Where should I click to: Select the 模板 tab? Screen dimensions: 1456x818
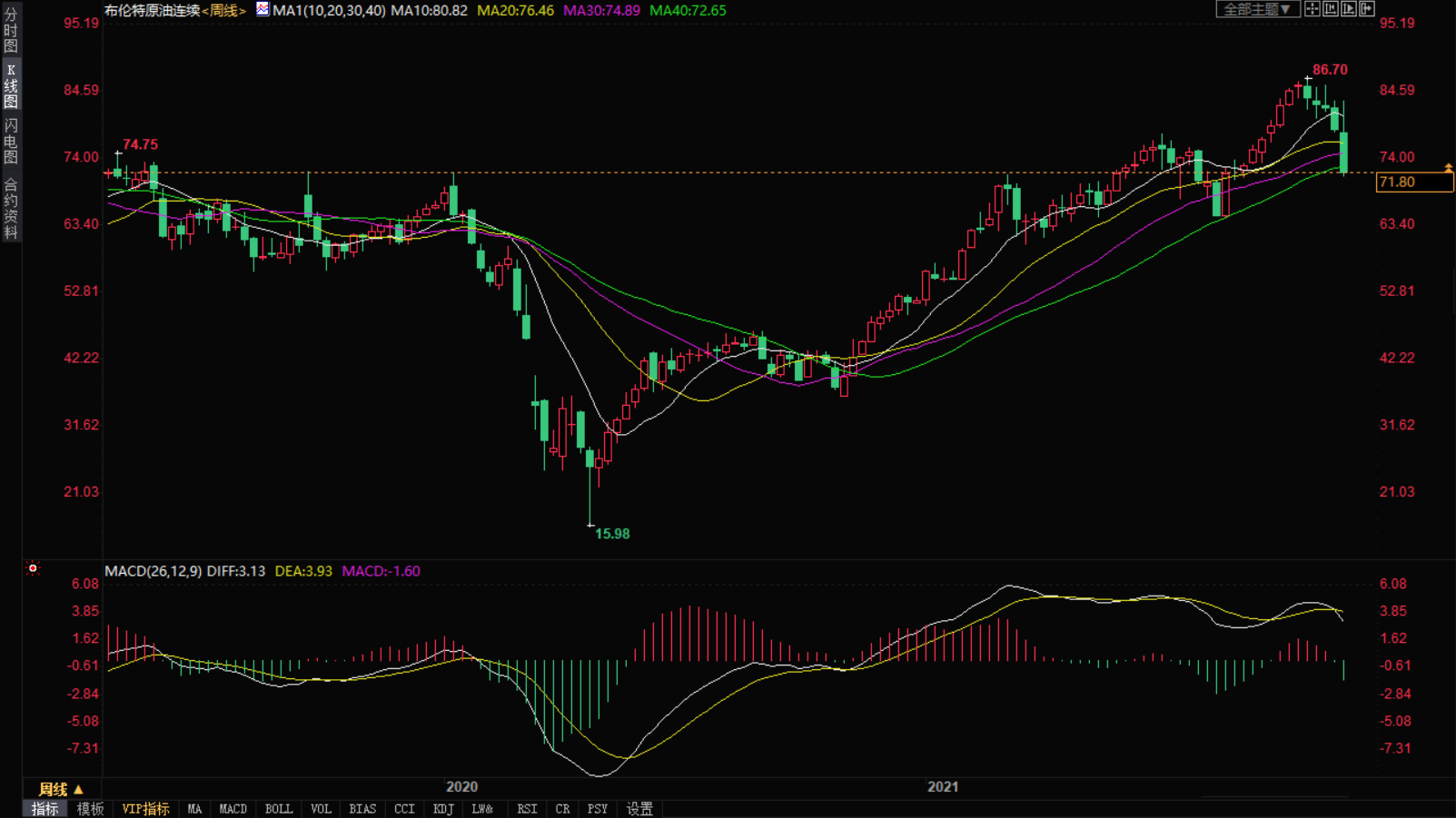tap(90, 809)
